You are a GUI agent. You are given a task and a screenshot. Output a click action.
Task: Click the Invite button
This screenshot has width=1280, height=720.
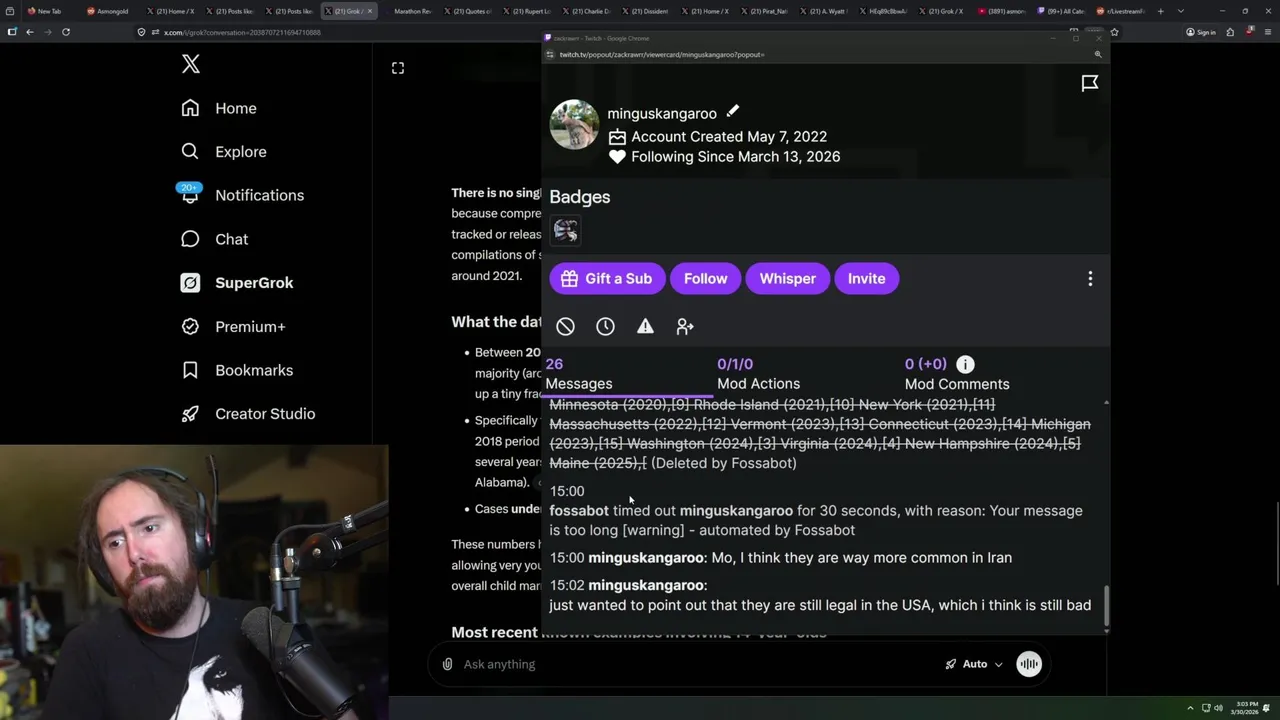[866, 279]
